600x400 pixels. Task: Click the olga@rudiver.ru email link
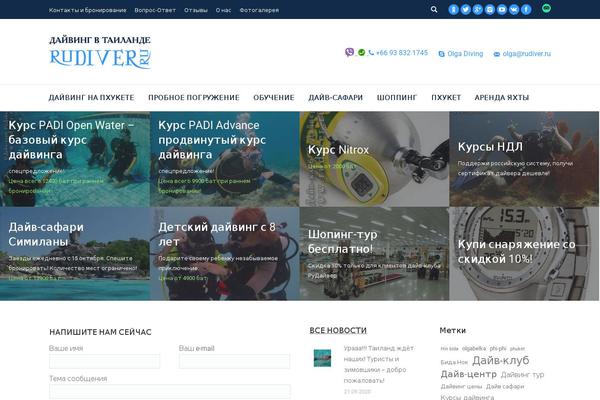[x=527, y=54]
